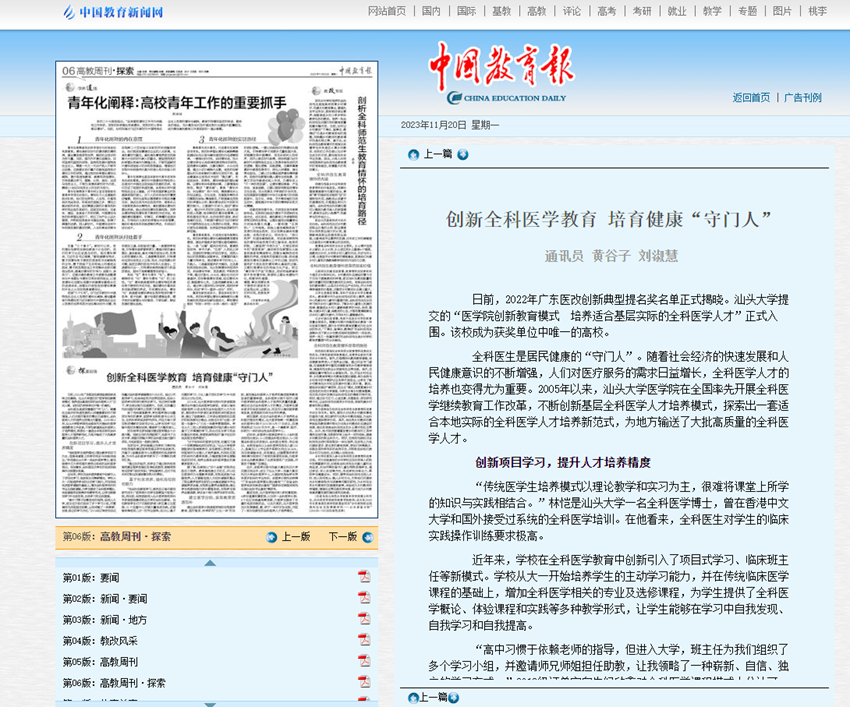Viewport: 850px width, 707px height.
Task: Click 创新全科医学教育 article on page thumbnail
Action: (189, 377)
